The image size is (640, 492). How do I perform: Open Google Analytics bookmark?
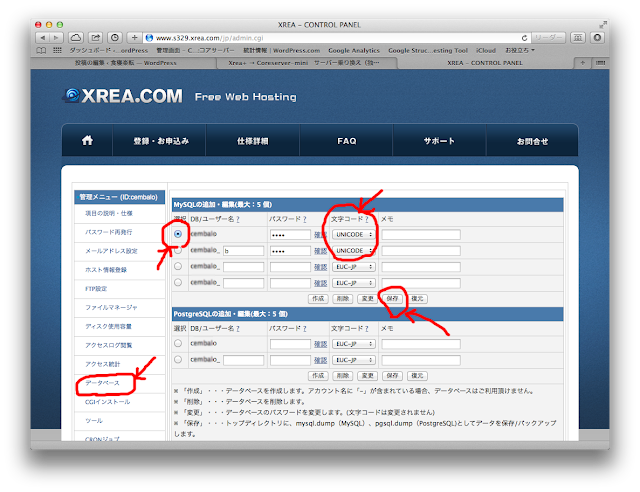click(353, 51)
